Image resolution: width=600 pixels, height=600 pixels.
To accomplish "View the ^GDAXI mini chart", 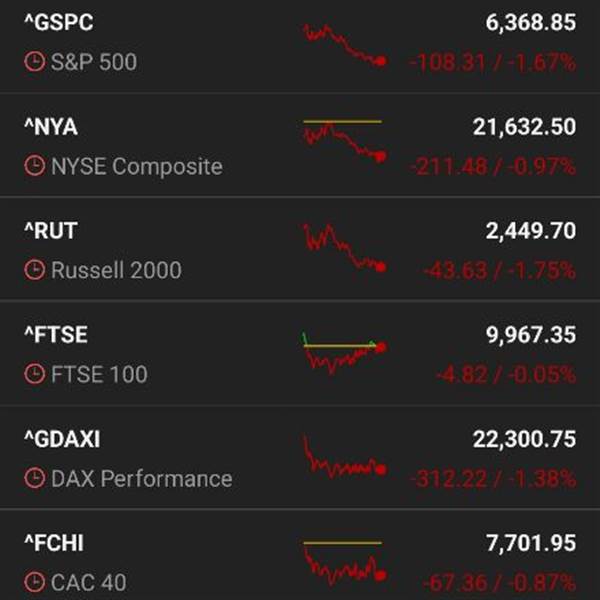I will click(x=343, y=458).
